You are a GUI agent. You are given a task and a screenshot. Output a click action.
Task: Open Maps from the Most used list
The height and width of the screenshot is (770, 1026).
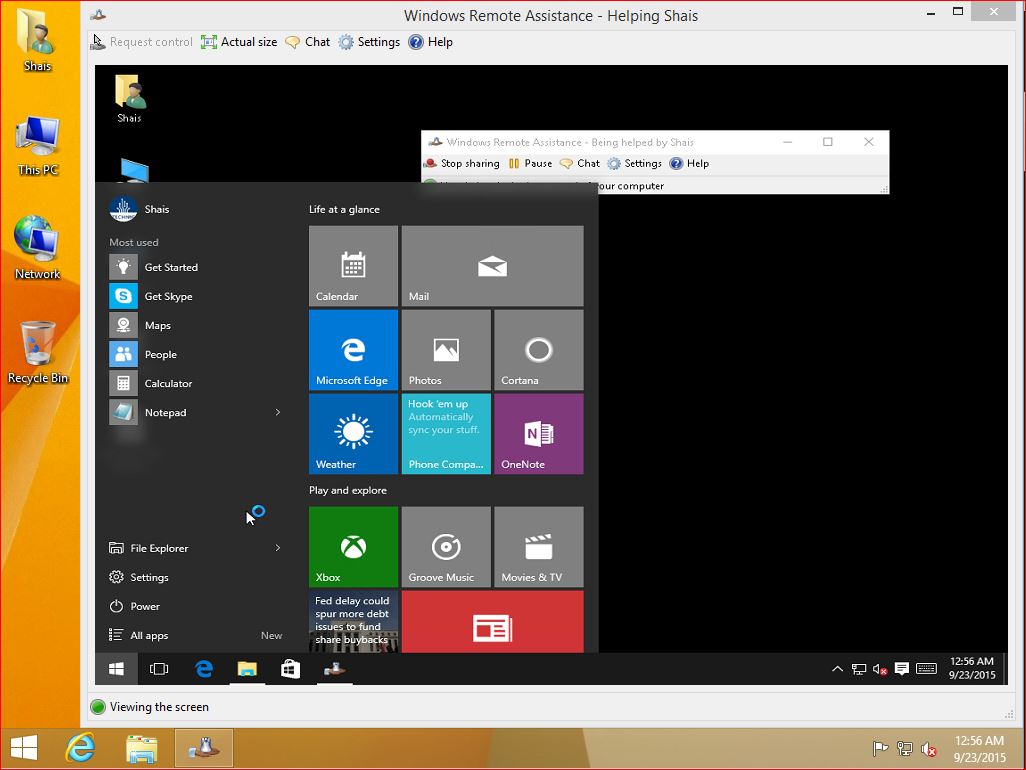[x=196, y=325]
